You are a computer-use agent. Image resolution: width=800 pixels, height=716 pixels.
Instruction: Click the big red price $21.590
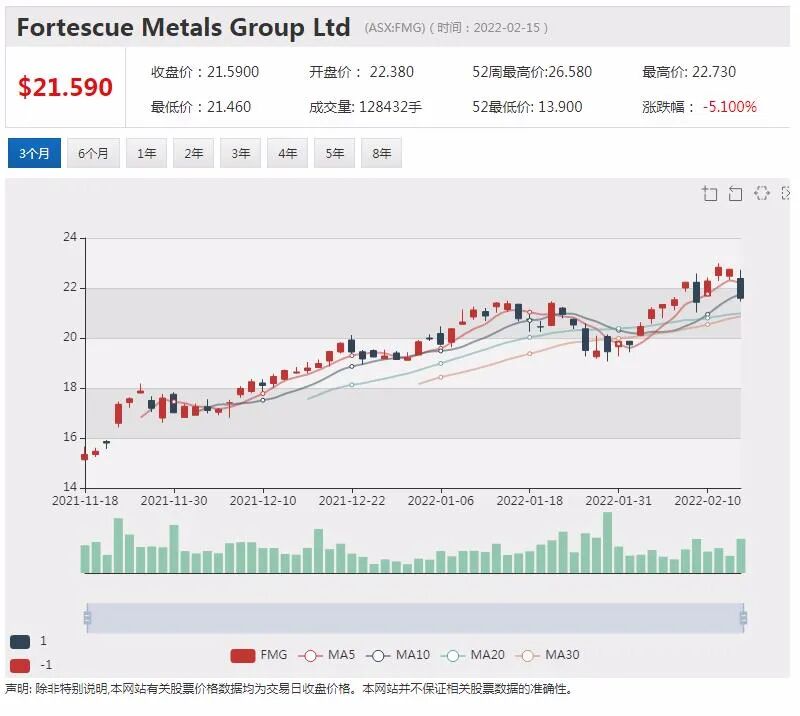65,87
